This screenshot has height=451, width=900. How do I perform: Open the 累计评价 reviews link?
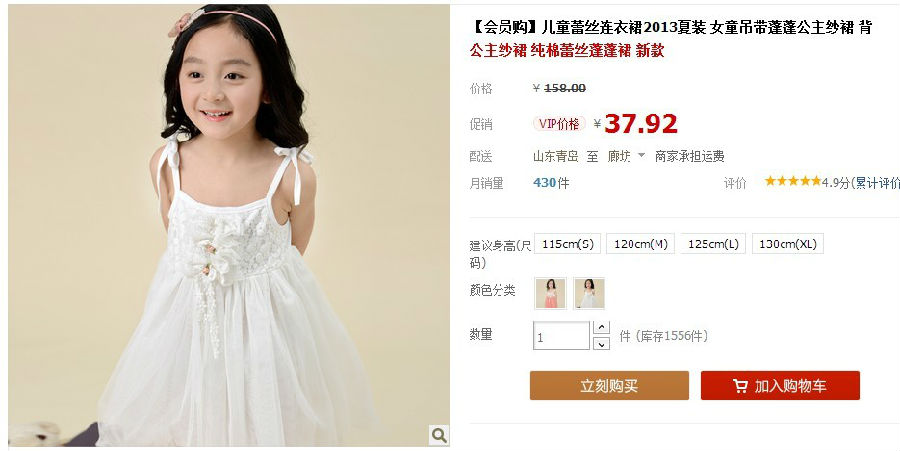[878, 182]
